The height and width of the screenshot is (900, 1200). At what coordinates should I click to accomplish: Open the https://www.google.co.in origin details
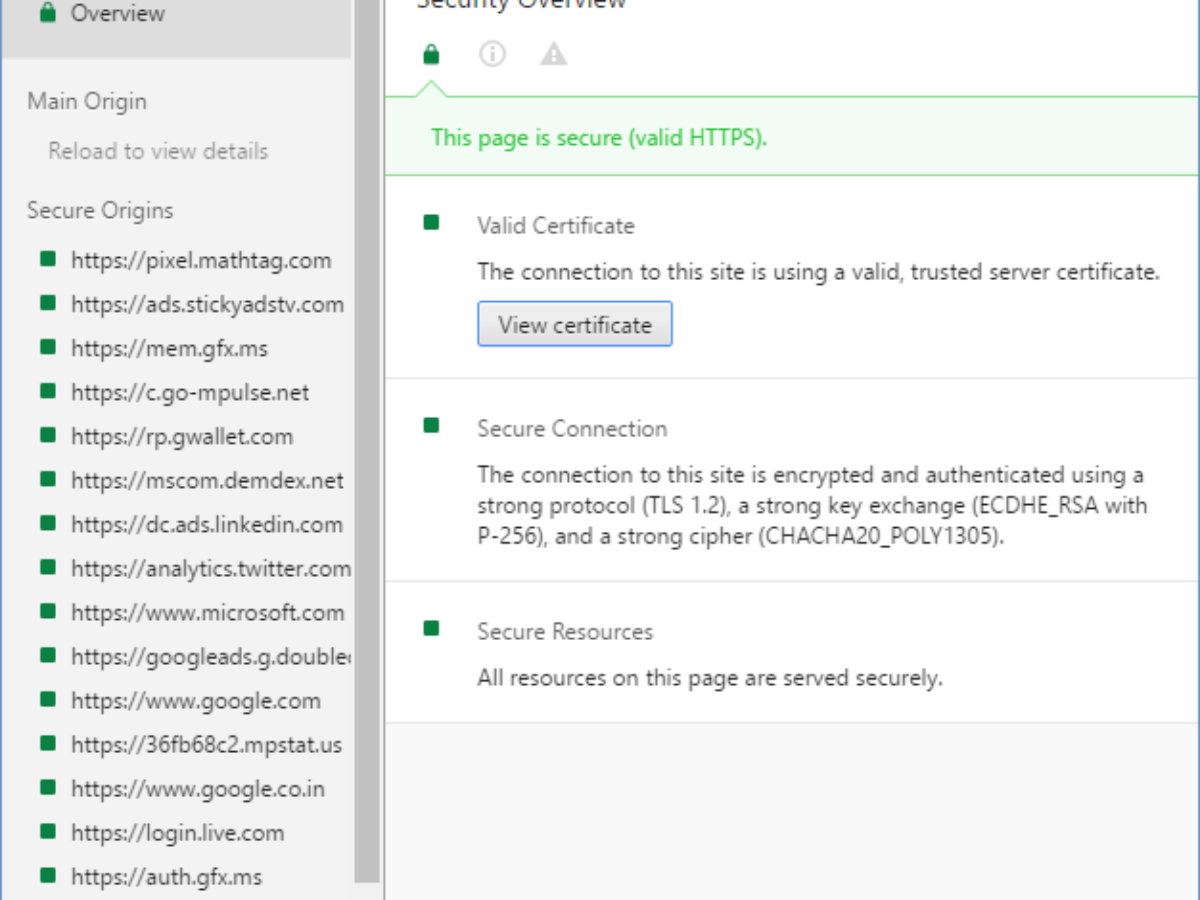point(198,788)
